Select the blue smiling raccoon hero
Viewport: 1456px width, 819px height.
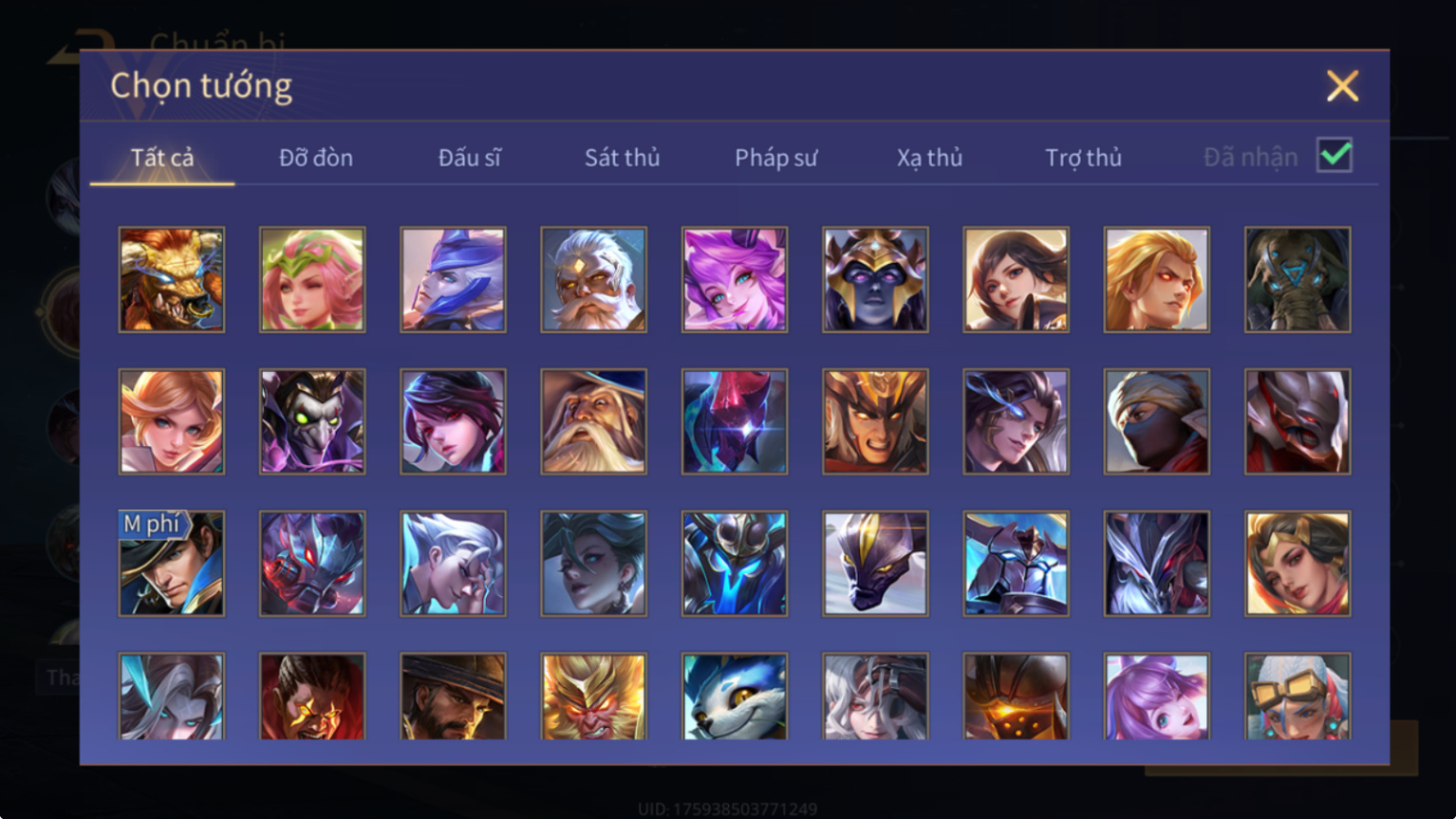(735, 697)
